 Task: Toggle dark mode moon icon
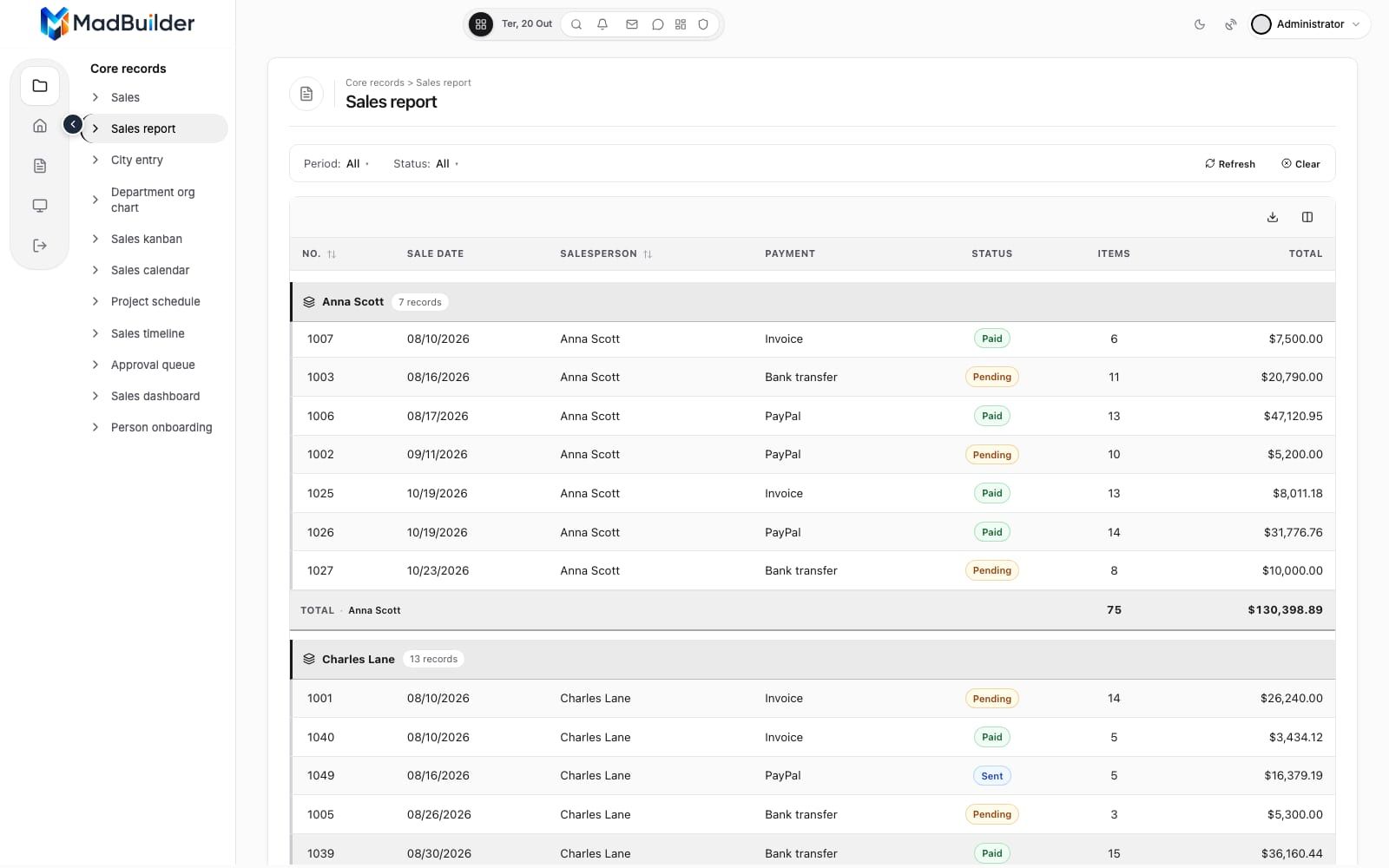coord(1200,24)
